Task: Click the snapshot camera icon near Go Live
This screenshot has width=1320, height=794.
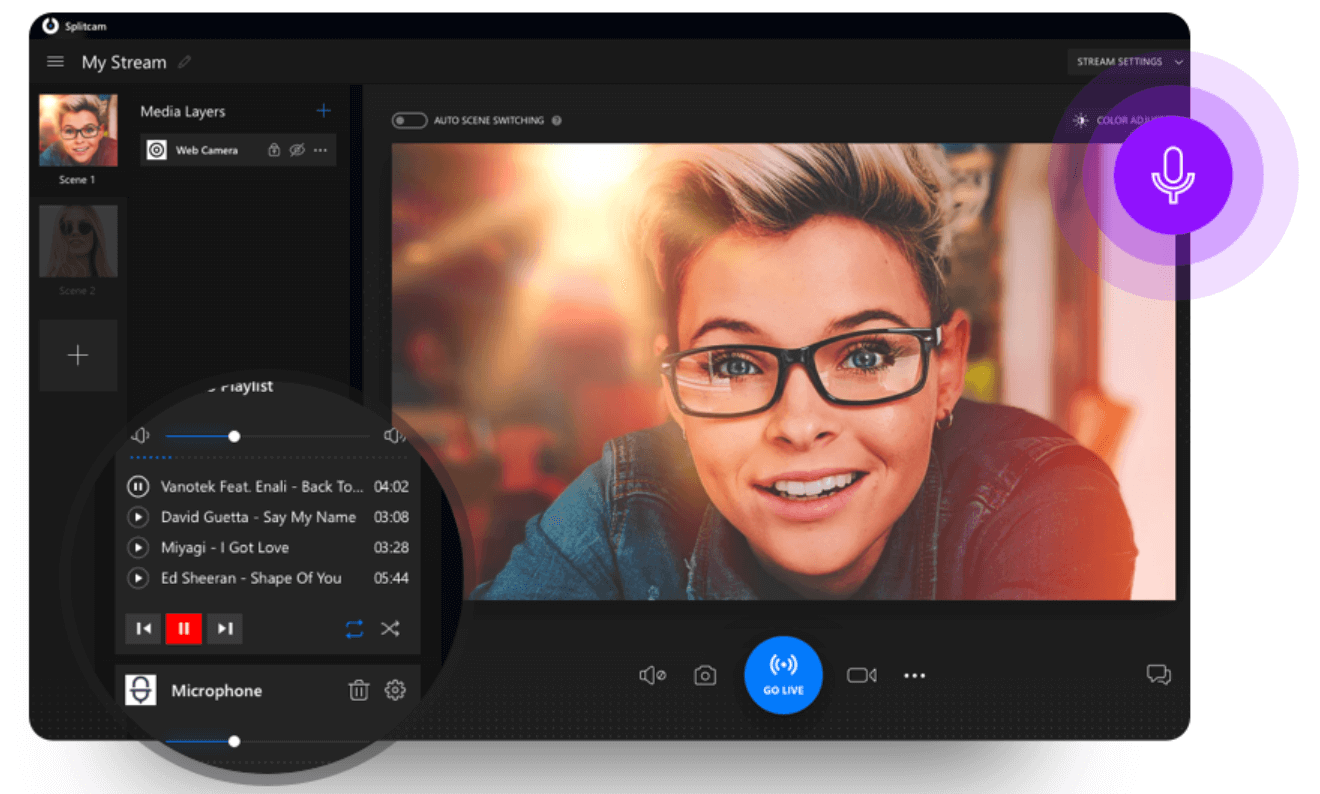Action: (705, 675)
